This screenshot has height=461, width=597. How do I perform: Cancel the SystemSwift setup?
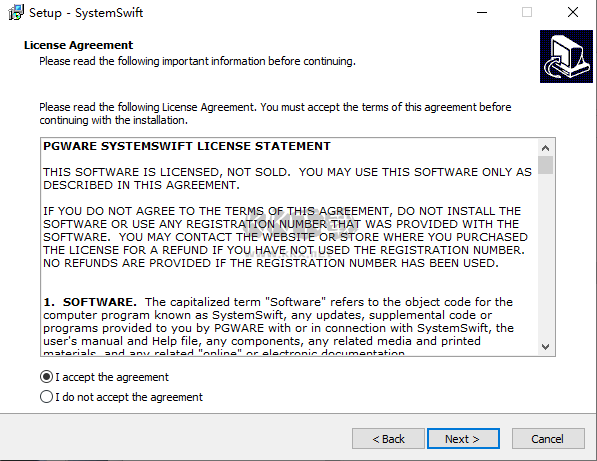tap(548, 439)
